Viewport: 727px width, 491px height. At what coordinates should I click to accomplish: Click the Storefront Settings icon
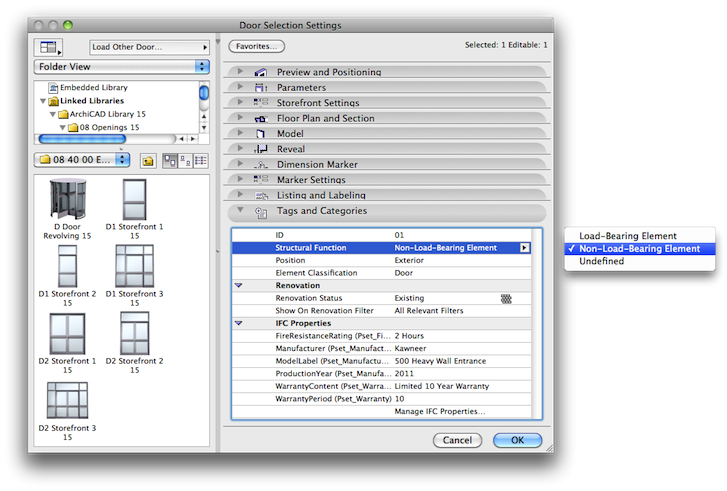click(x=261, y=102)
